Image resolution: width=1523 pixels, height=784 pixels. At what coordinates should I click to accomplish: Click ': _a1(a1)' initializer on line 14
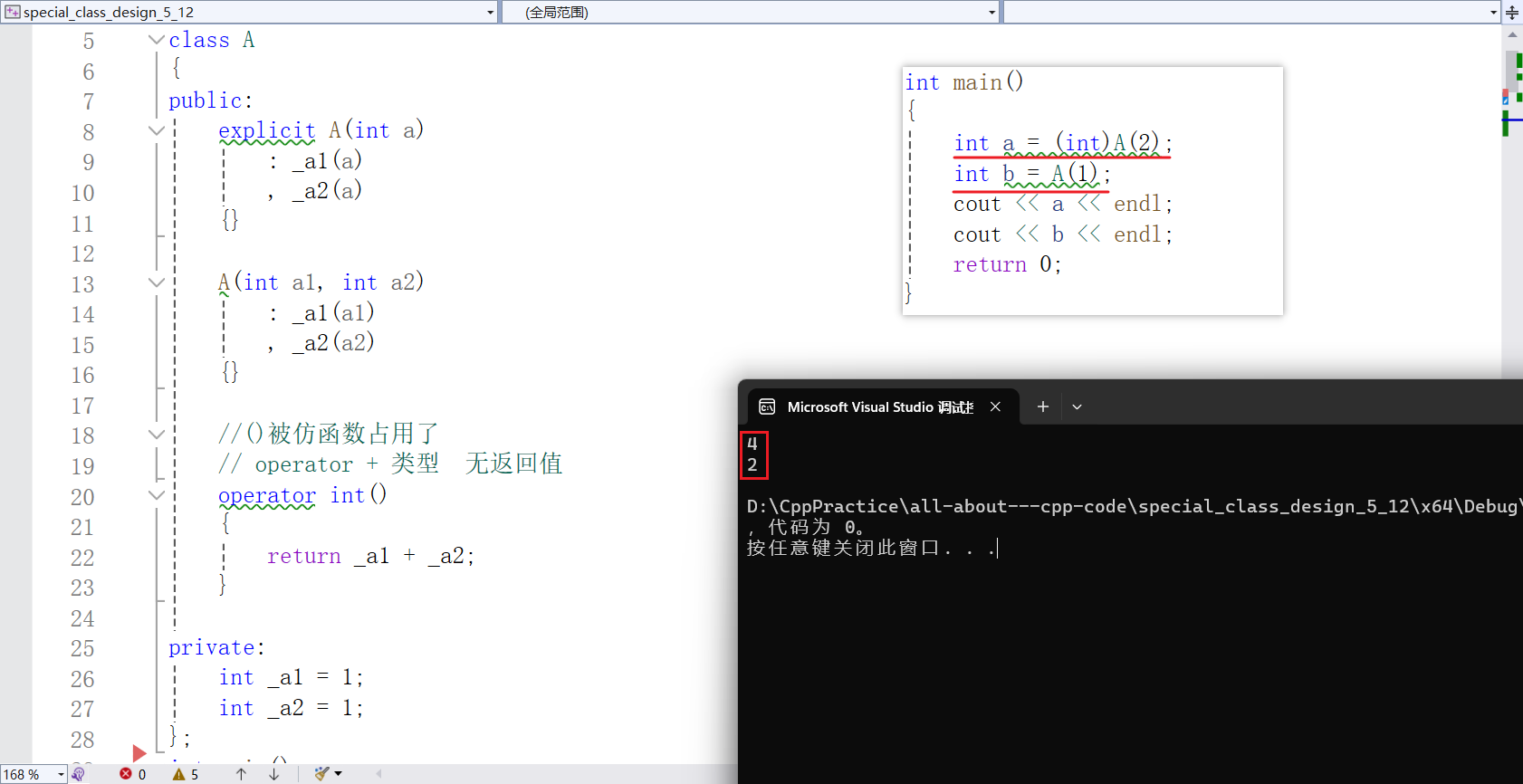tap(321, 313)
